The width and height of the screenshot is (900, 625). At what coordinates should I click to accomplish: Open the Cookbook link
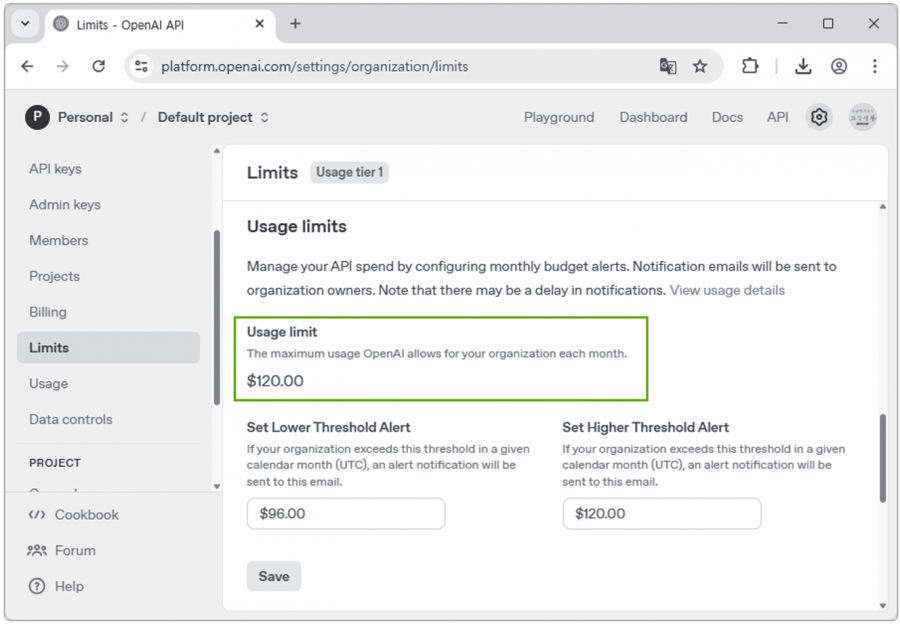click(x=73, y=515)
